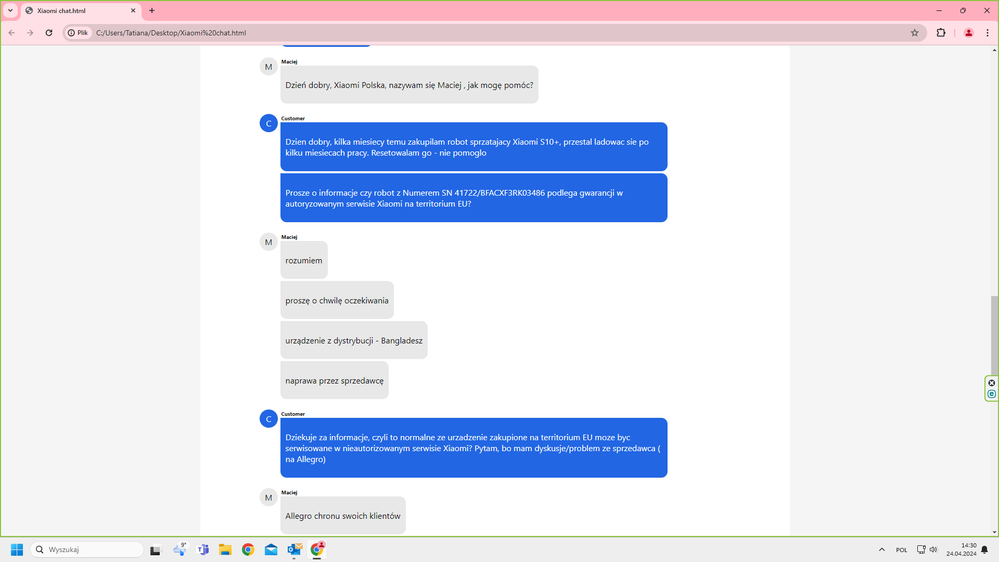
Task: Close the floating side widget with X
Action: [x=991, y=383]
